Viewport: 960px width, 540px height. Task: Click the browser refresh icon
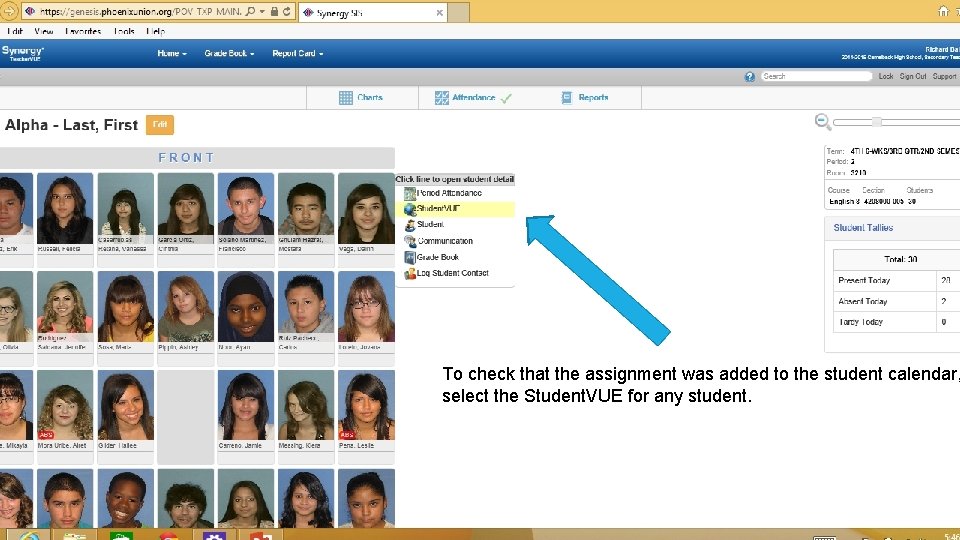coord(287,12)
